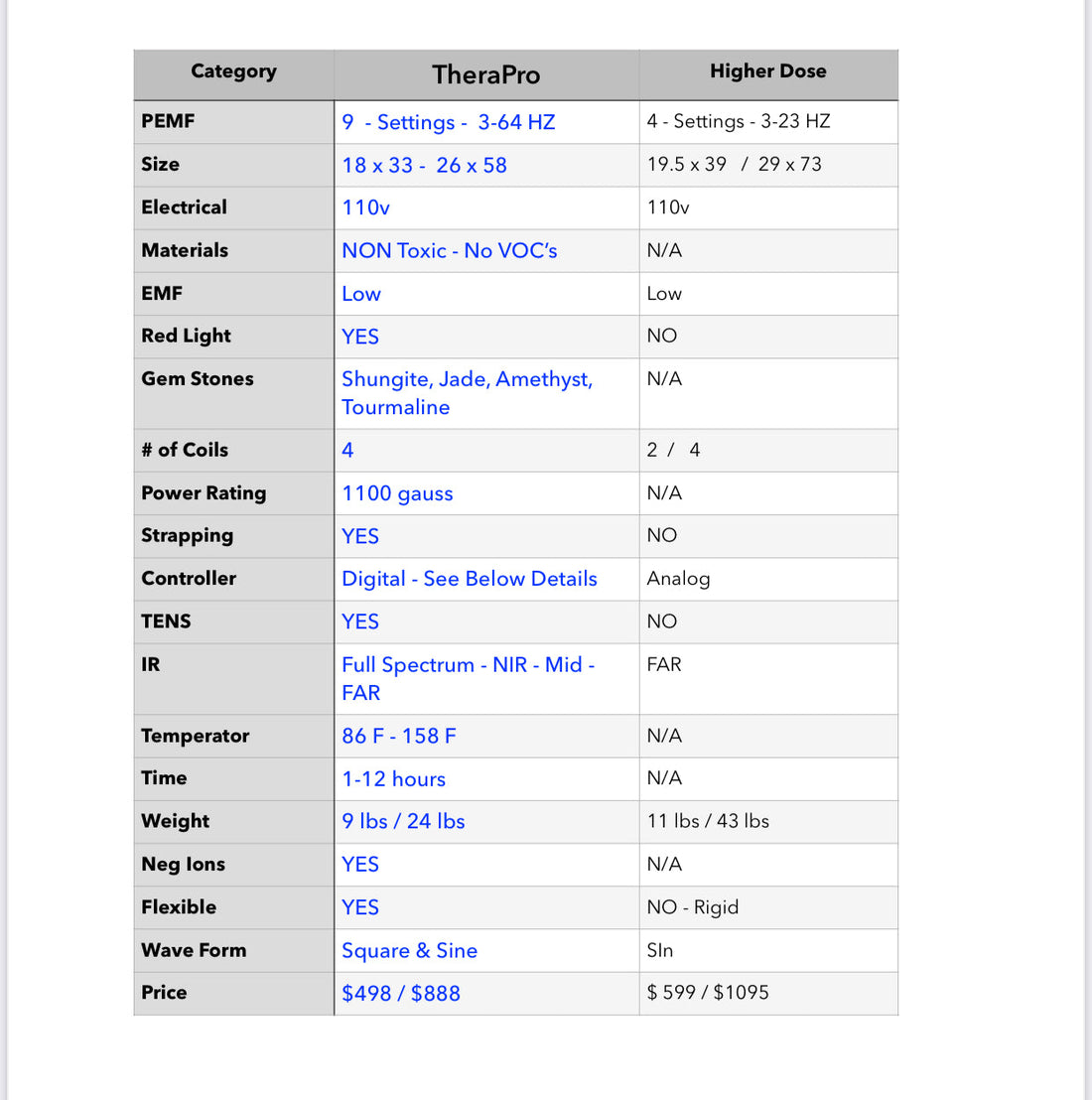Screen dimensions: 1092x1100
Task: Select the "Square & Sine" wave form link
Action: pyautogui.click(x=409, y=950)
